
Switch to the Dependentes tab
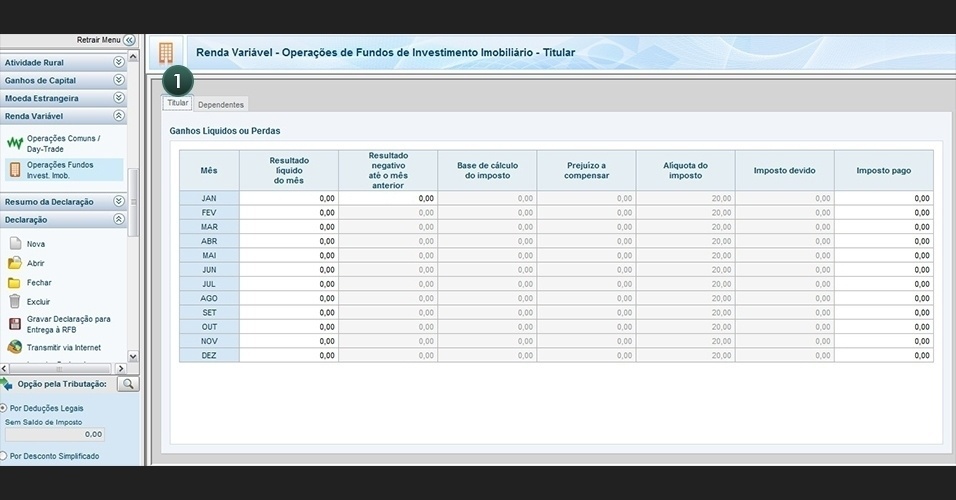click(x=221, y=104)
